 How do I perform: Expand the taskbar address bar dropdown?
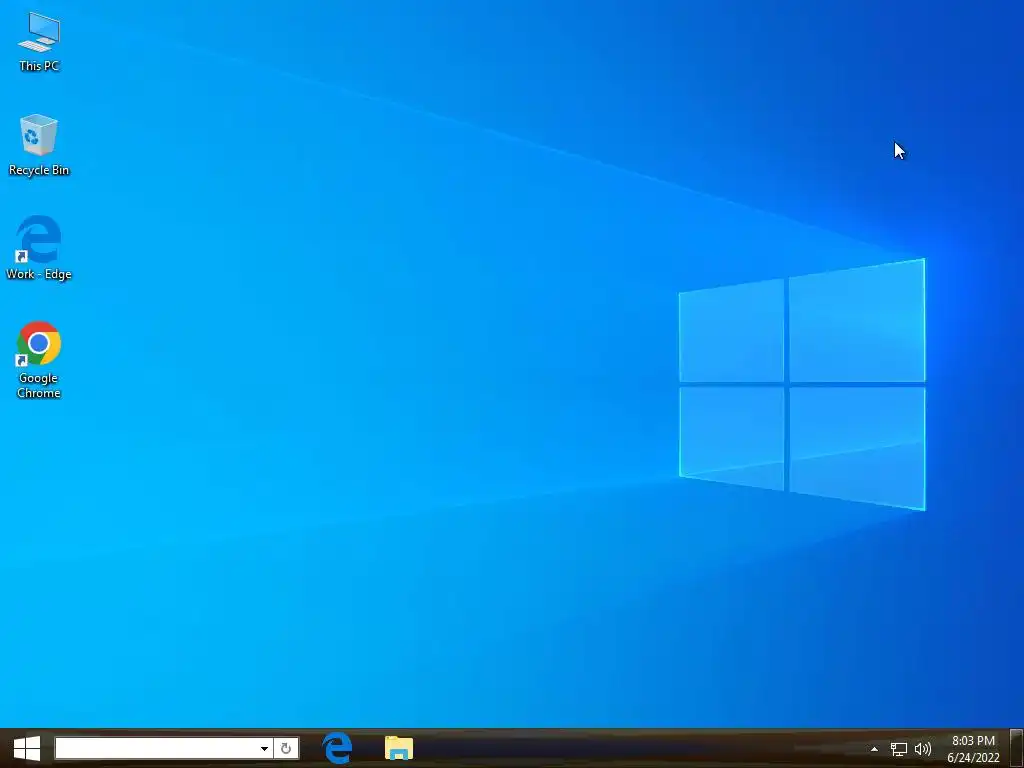coord(264,748)
